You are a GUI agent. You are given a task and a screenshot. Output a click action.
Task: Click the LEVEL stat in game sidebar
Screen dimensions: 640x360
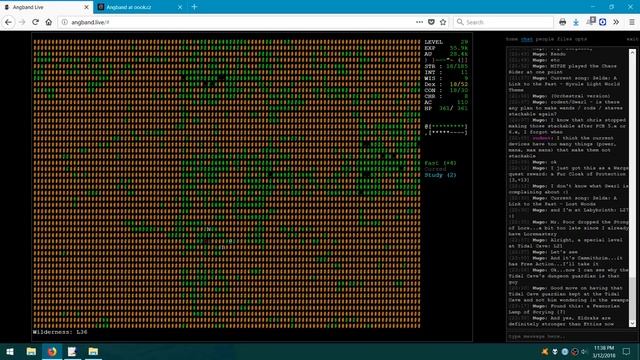pos(446,42)
